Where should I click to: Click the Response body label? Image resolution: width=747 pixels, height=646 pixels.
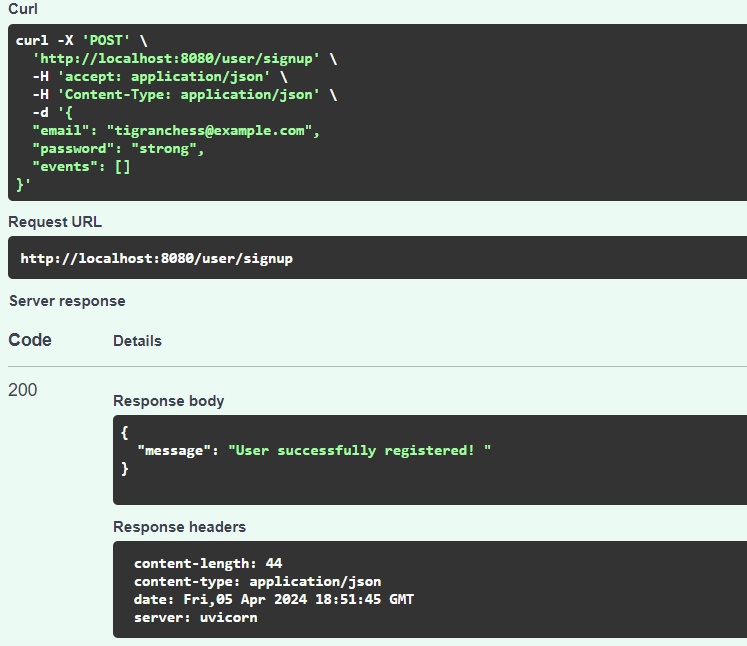click(x=168, y=401)
